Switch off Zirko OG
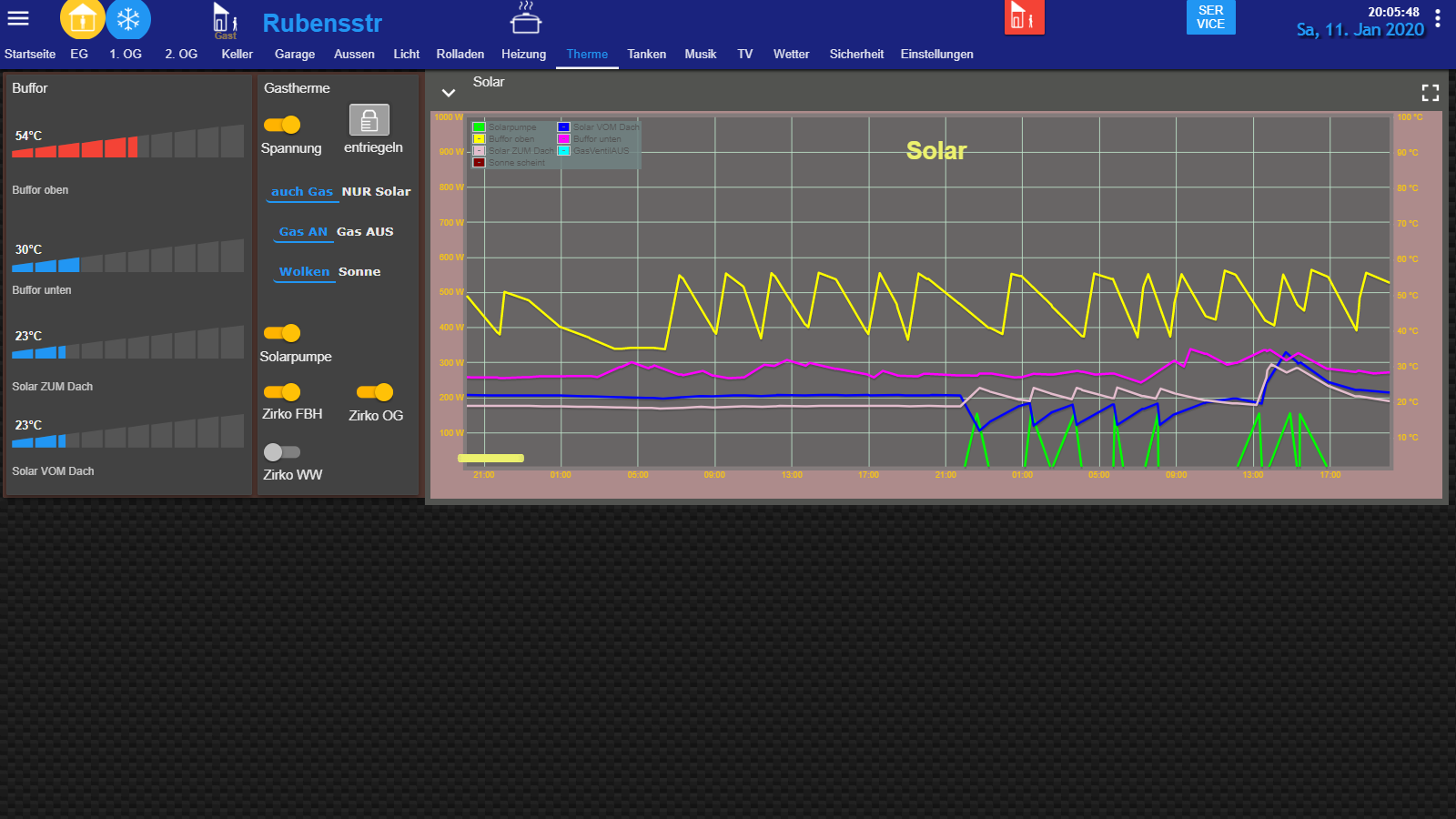 (375, 392)
